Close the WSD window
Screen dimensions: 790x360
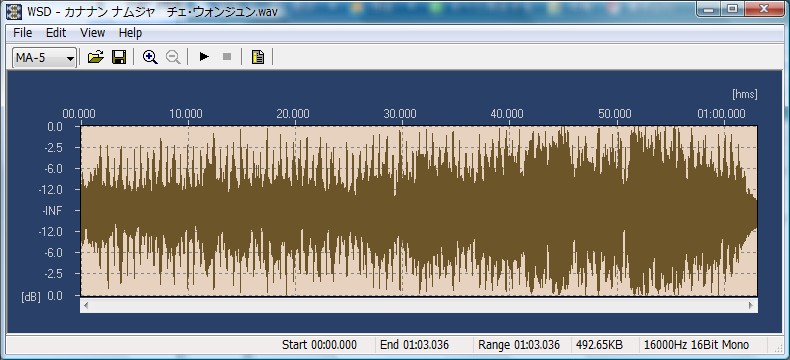[764, 9]
